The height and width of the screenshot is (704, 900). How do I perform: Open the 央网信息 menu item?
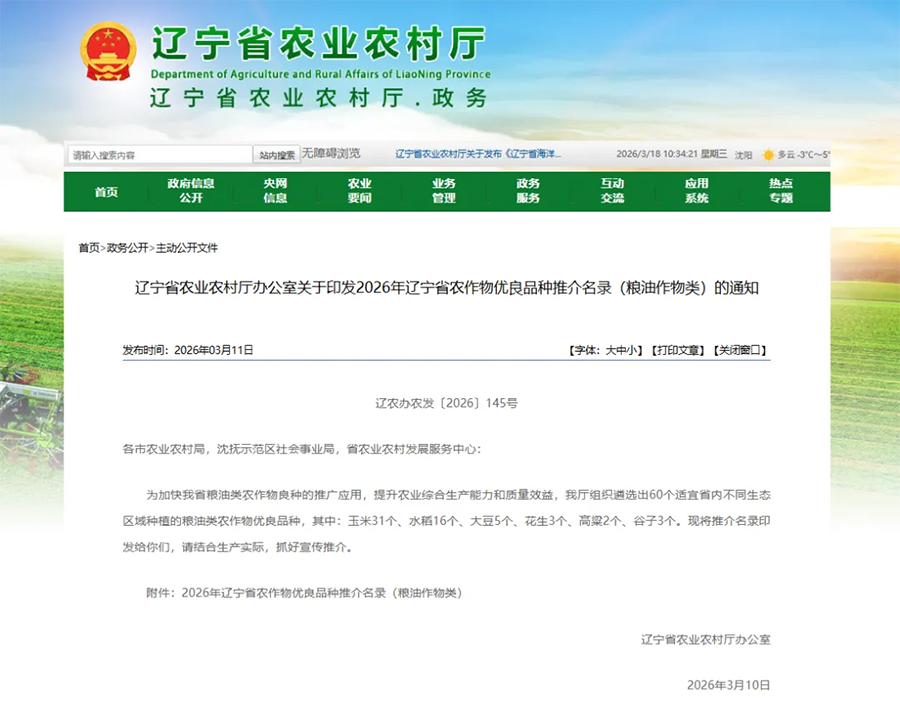click(275, 191)
